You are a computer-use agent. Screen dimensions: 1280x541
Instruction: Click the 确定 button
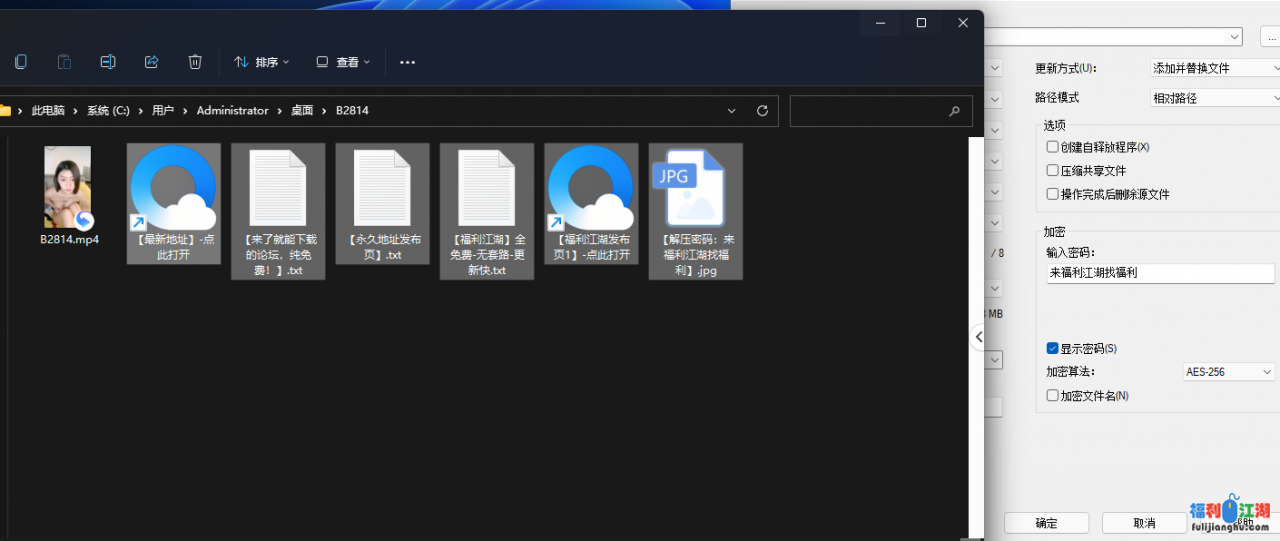(1046, 523)
